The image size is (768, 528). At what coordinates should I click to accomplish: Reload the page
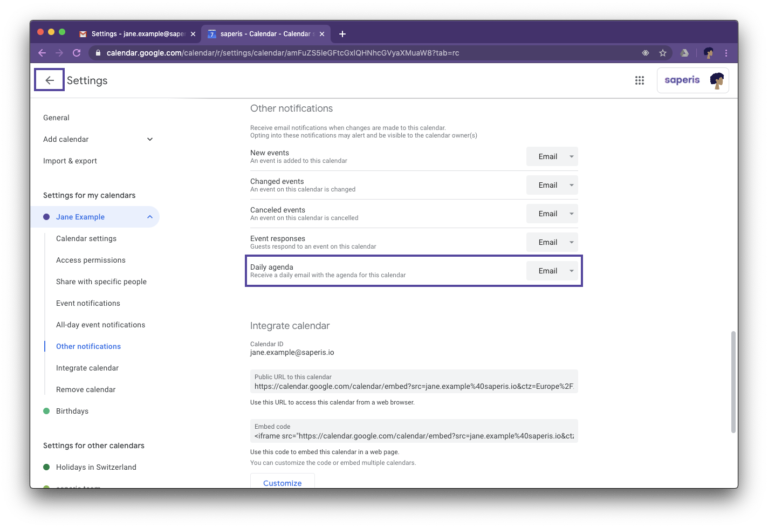(x=76, y=53)
